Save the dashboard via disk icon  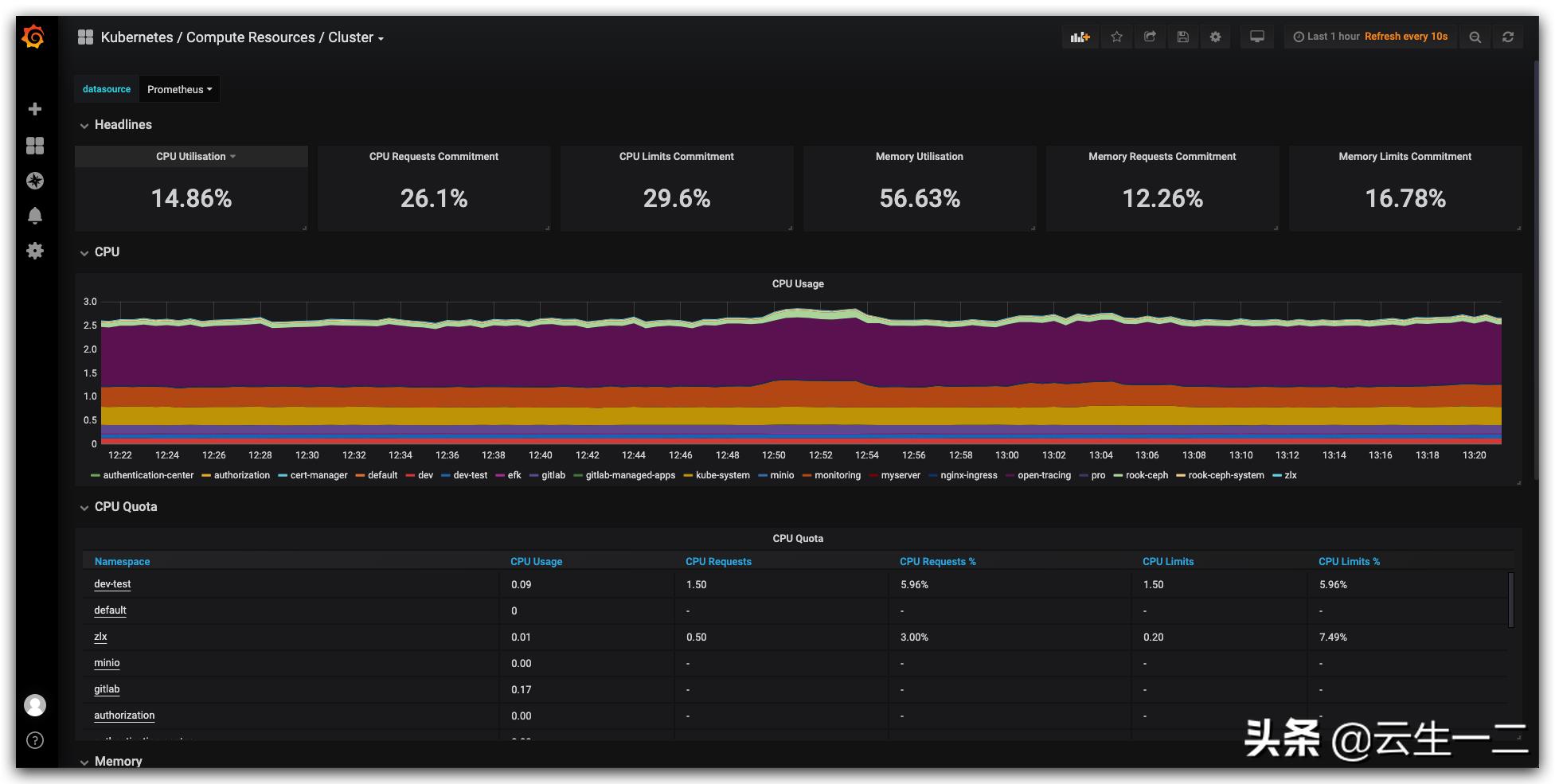pos(1182,37)
